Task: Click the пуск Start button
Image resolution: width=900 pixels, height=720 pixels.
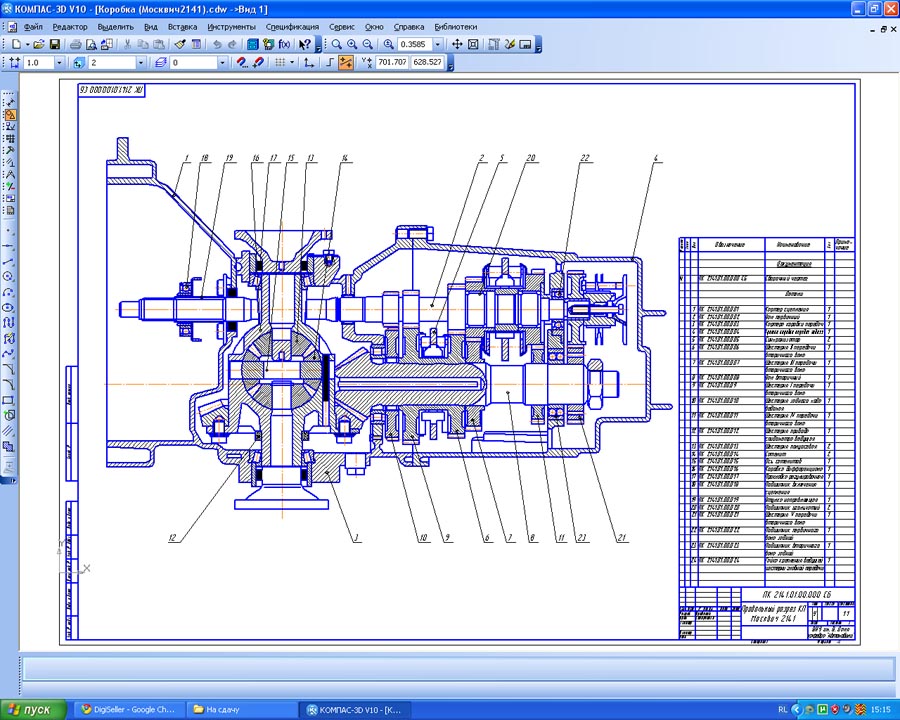Action: point(34,709)
